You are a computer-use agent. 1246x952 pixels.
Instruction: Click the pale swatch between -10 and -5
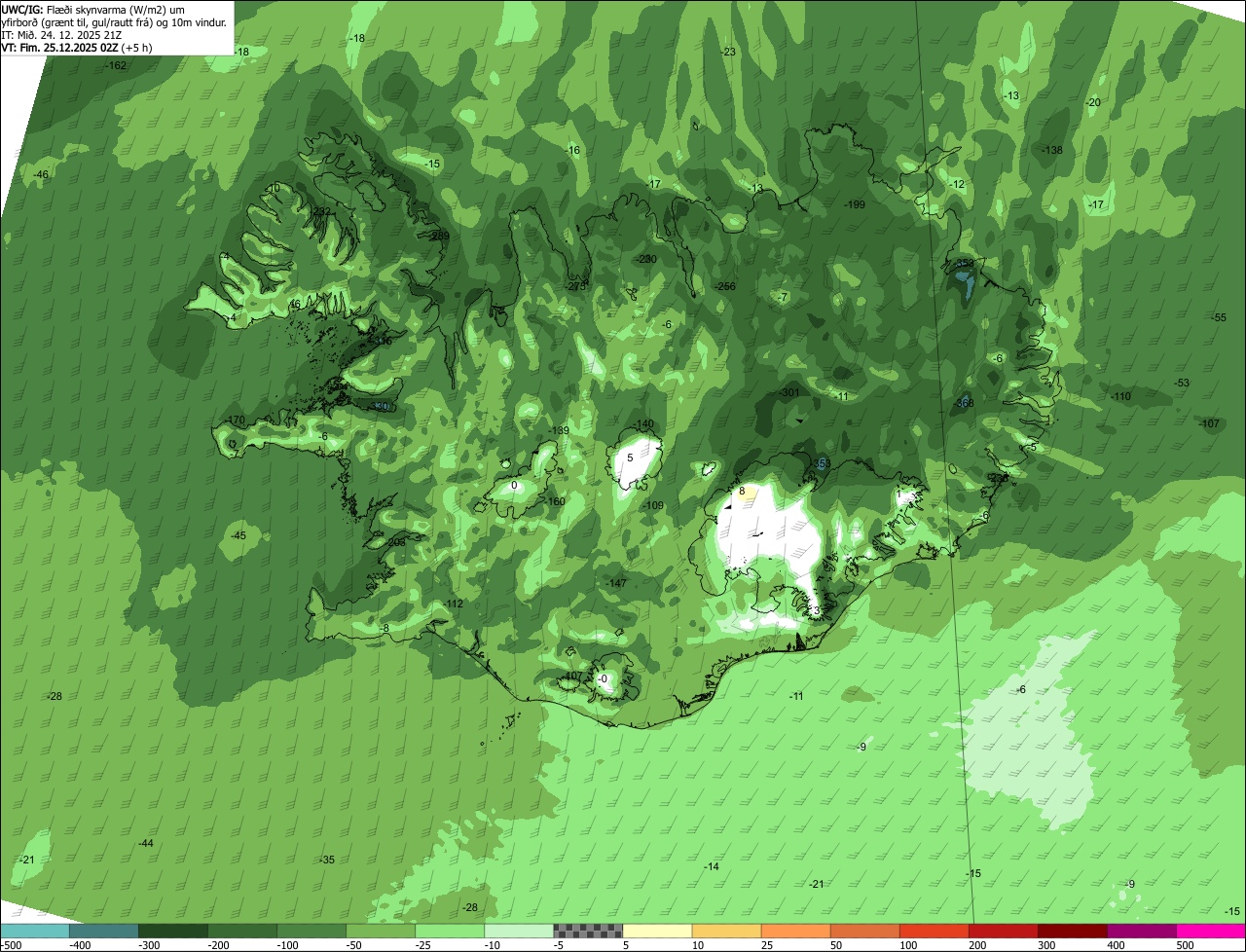coord(519,931)
